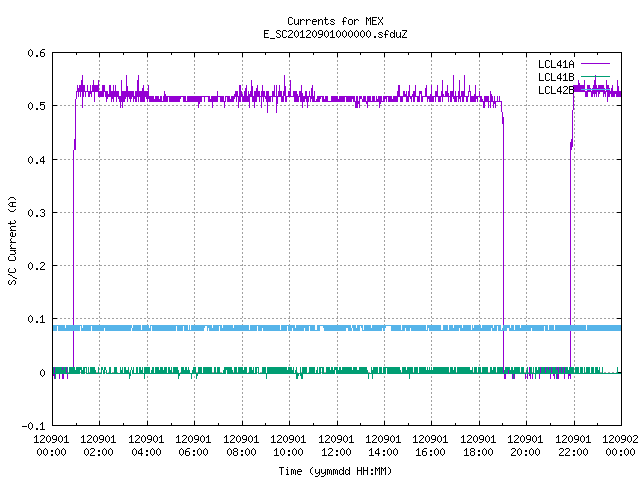Click the 06:00 time tick label
Viewport: 640px width, 480px height.
pyautogui.click(x=193, y=452)
